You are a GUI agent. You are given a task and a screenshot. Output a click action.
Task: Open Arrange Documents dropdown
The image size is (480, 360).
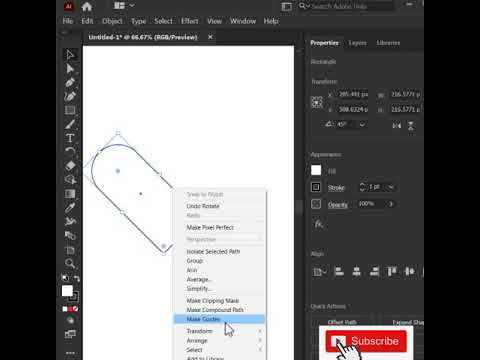coord(124,6)
